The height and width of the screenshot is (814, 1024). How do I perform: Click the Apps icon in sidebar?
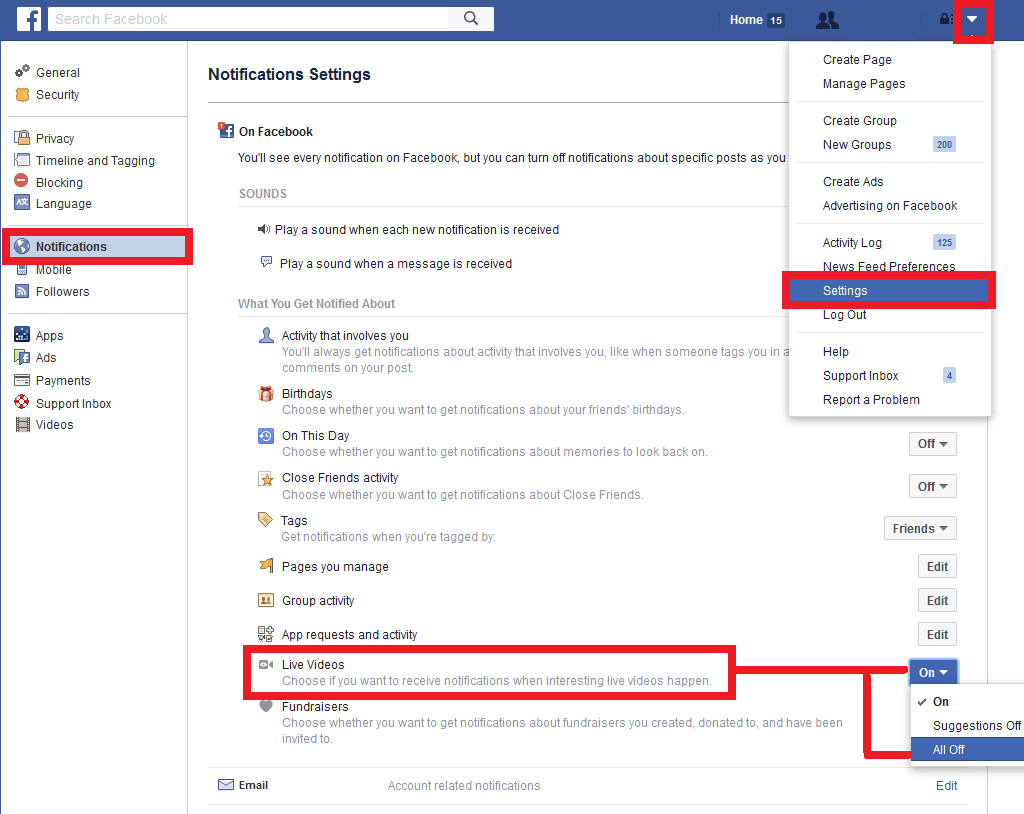22,334
